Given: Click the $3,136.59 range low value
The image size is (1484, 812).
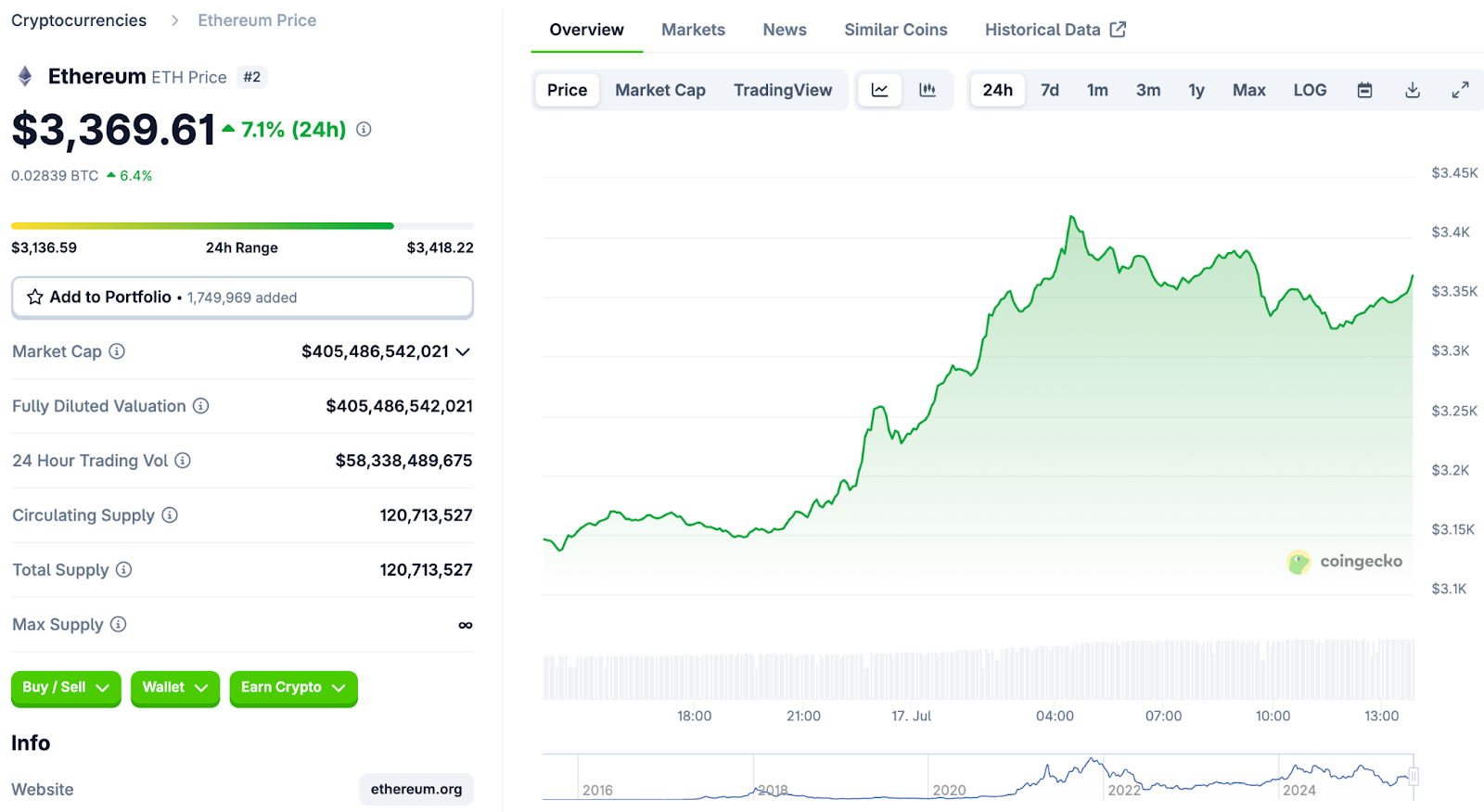Looking at the screenshot, I should pos(44,247).
